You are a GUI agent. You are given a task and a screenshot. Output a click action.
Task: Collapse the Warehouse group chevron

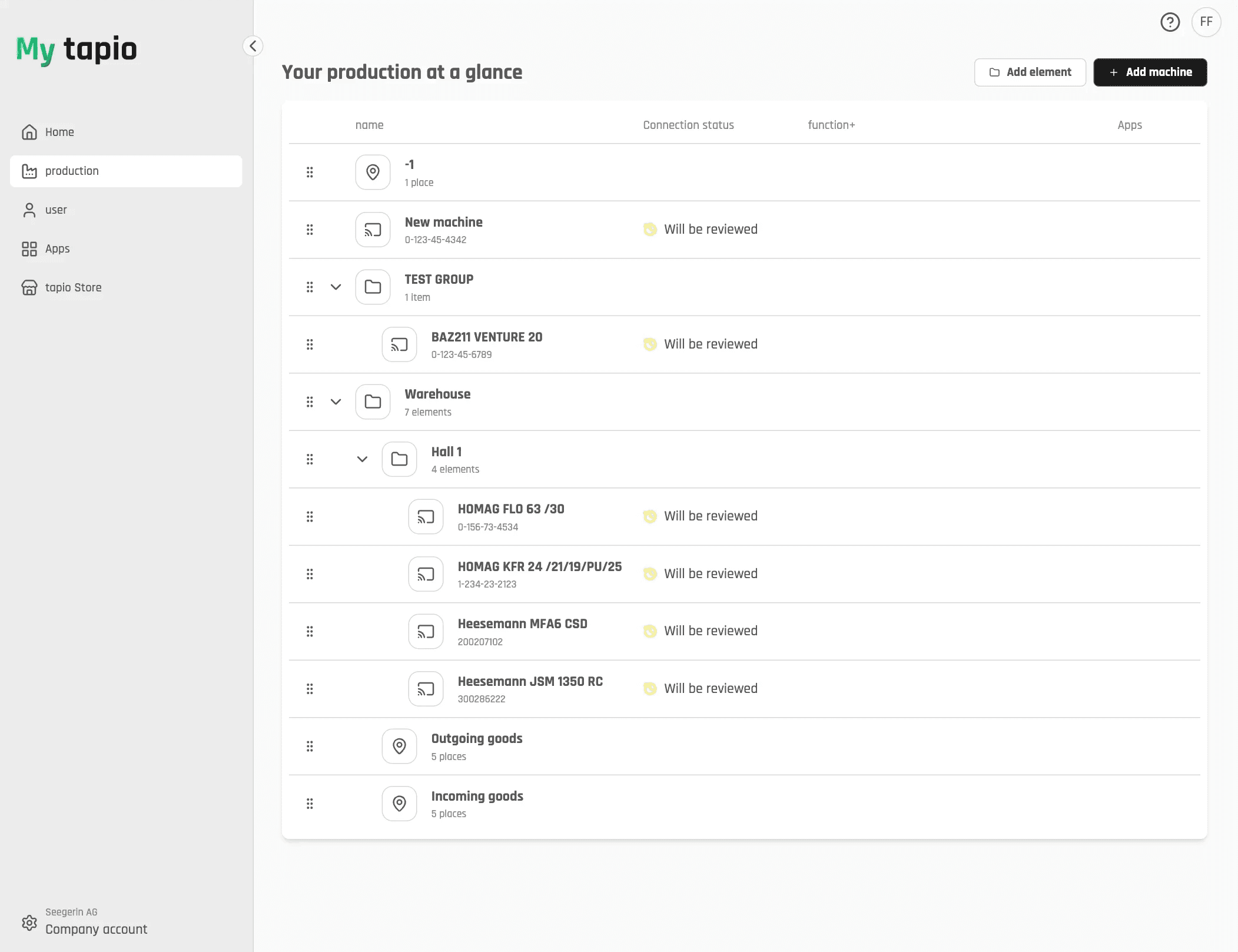(x=336, y=402)
